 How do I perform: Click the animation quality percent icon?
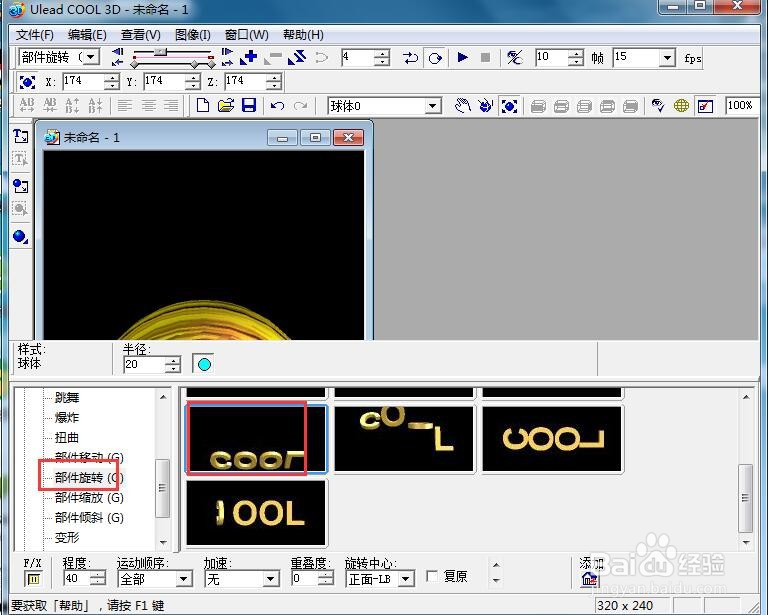514,58
